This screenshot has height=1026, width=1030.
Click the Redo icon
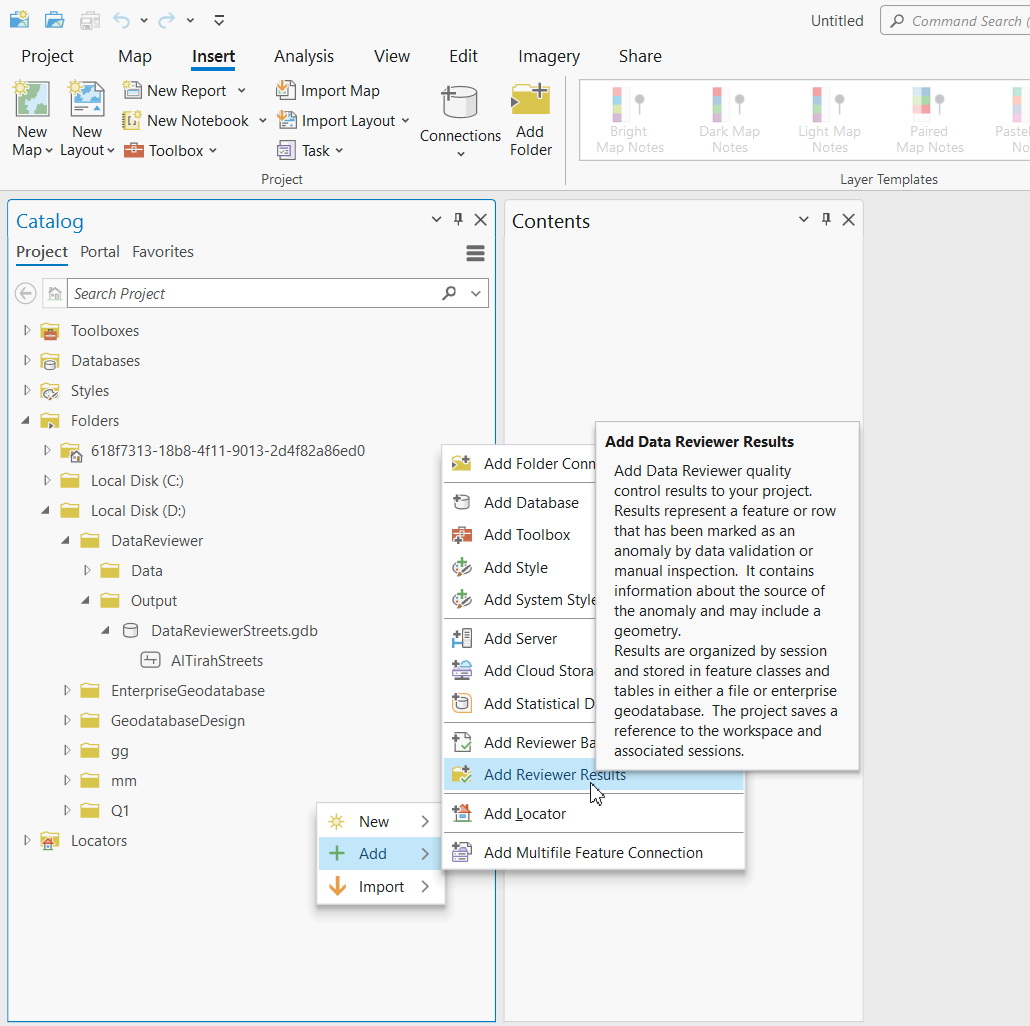(164, 19)
